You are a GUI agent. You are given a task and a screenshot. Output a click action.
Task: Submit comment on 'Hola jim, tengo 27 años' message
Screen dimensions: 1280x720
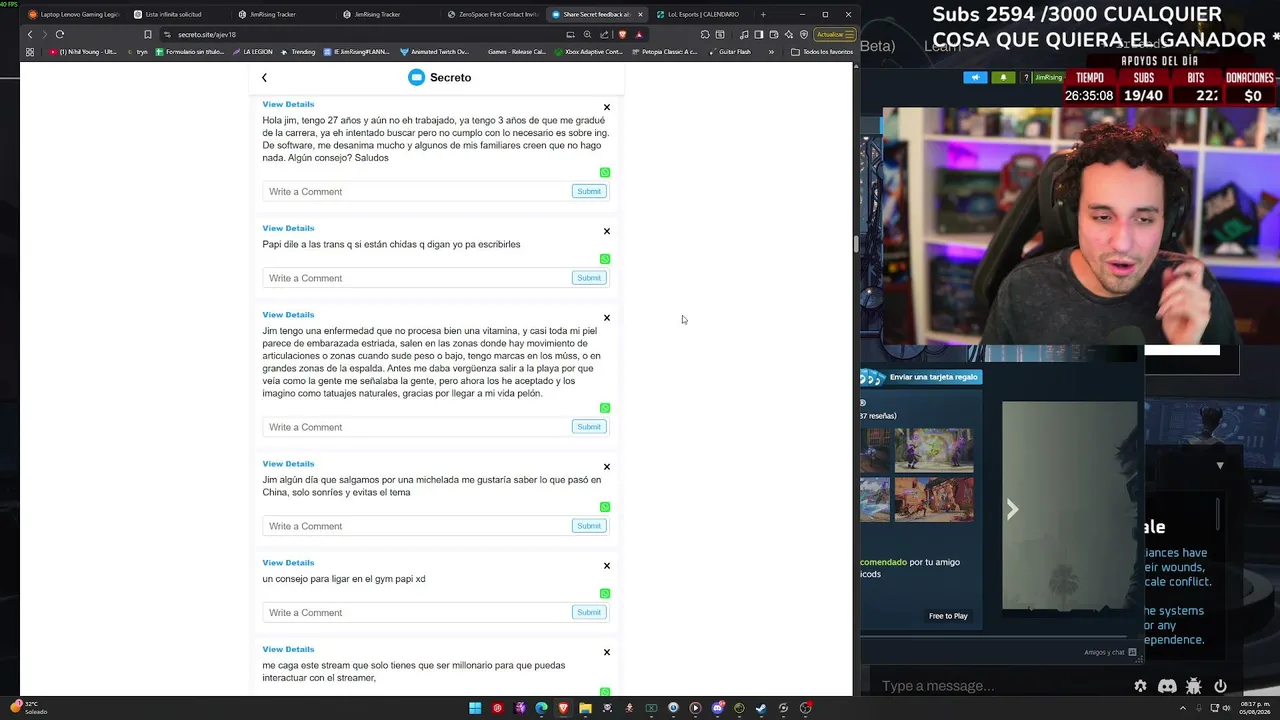589,191
